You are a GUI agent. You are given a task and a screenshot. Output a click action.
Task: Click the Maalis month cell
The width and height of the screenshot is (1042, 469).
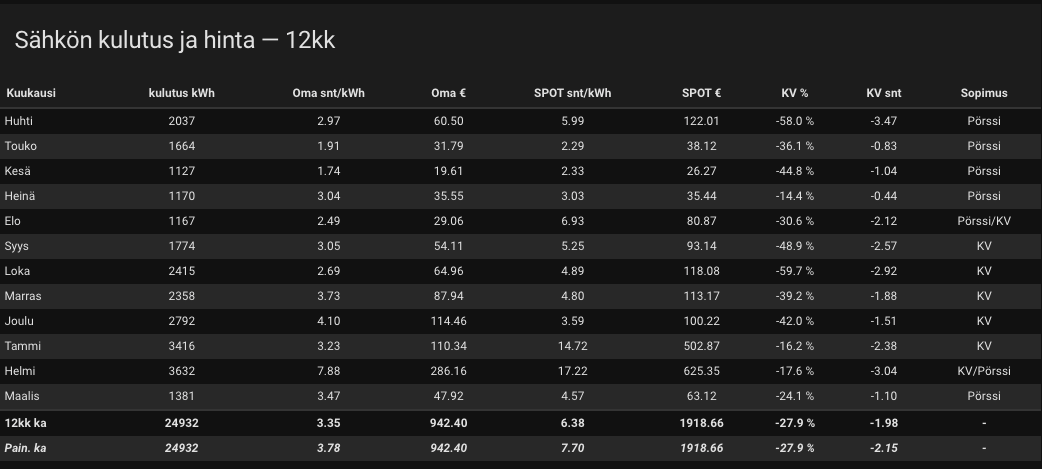pos(22,396)
